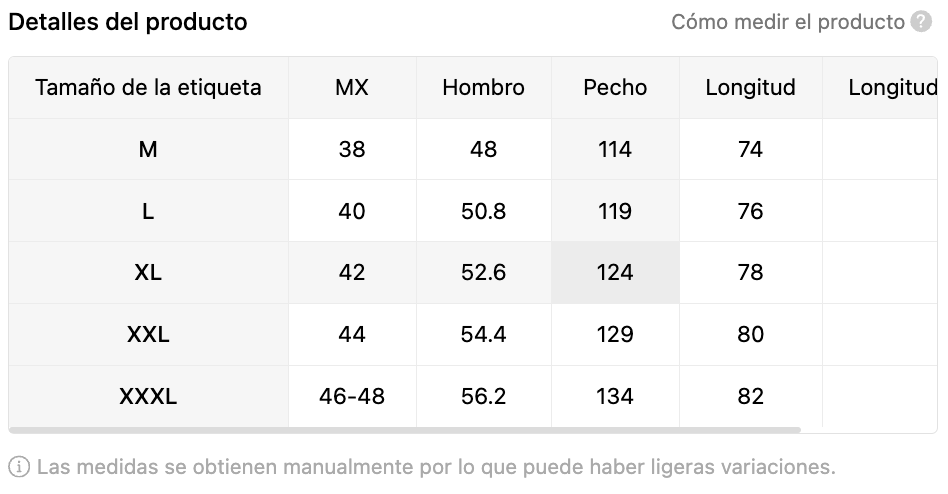This screenshot has width=948, height=494.
Task: Click the Hombro column header
Action: [484, 88]
